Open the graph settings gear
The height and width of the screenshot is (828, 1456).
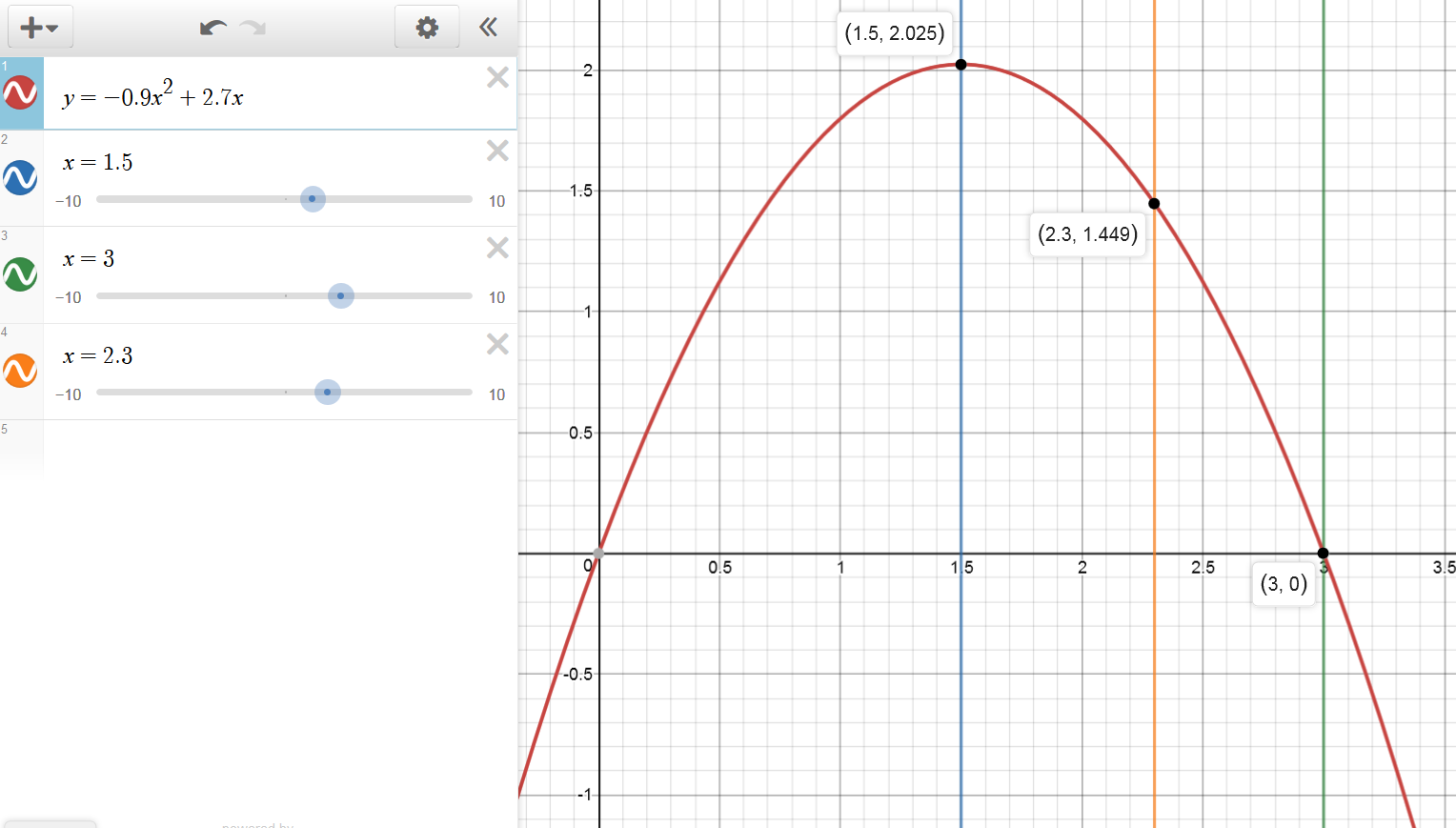click(x=427, y=28)
